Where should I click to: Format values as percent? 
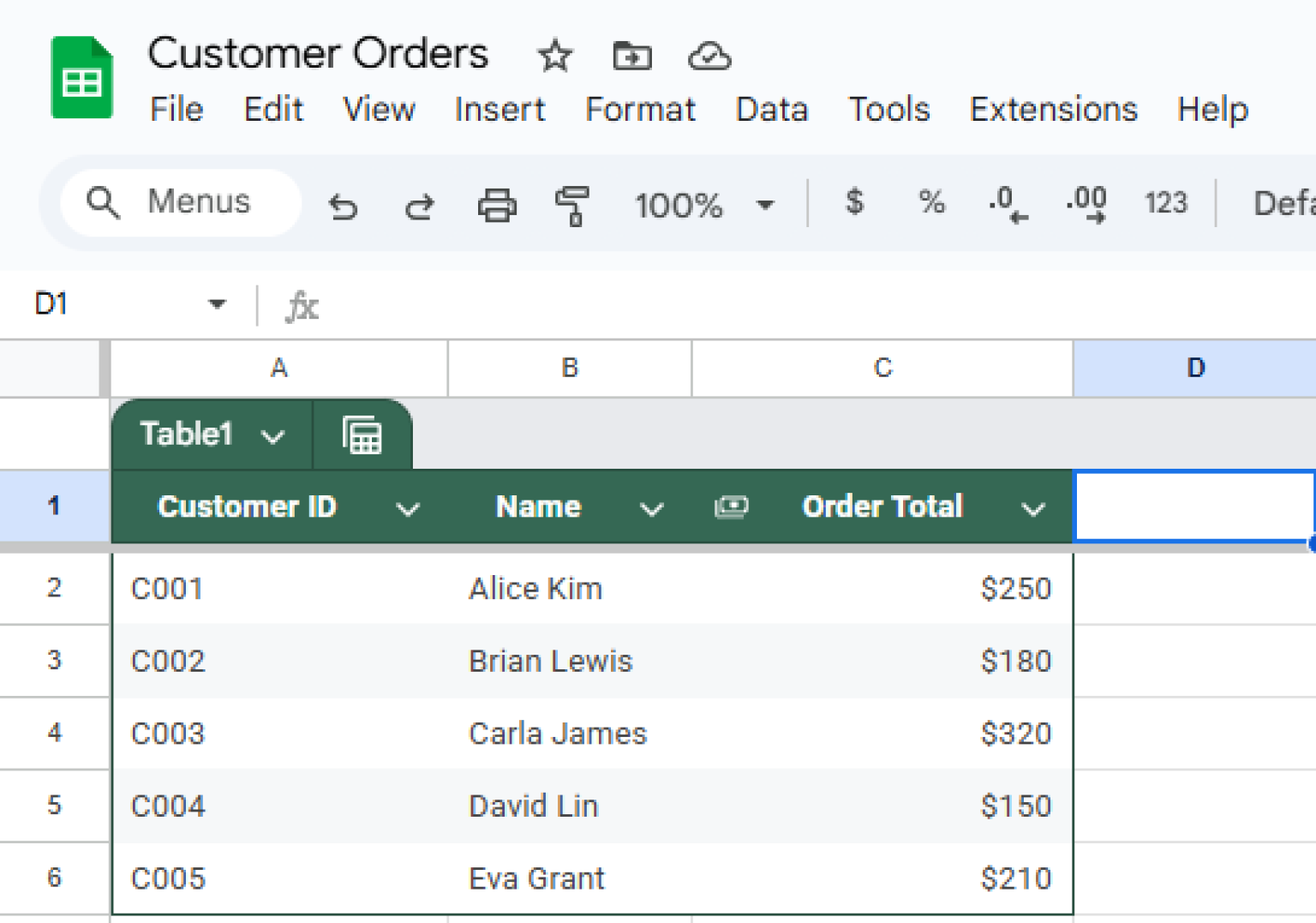click(931, 204)
